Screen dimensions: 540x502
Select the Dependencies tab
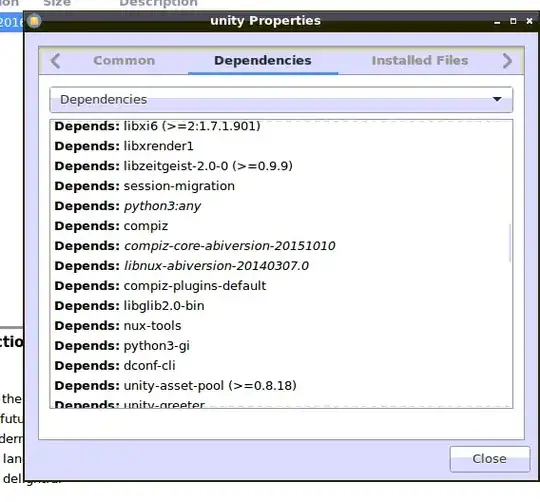tap(263, 61)
